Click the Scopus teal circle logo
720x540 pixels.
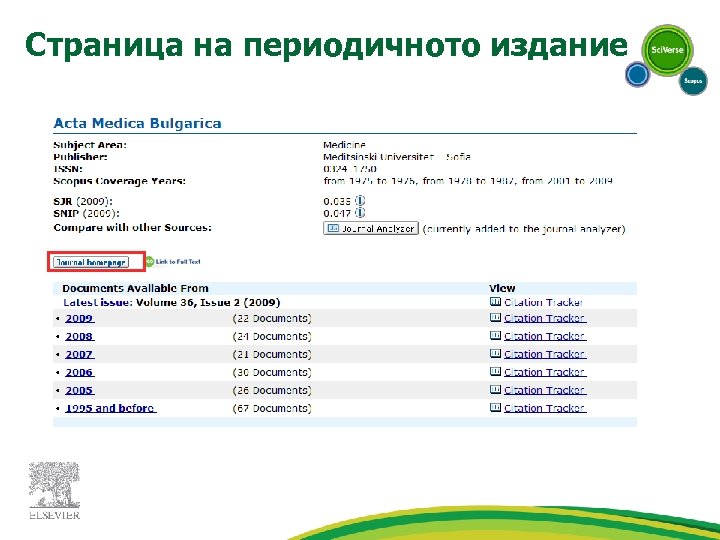pos(693,81)
